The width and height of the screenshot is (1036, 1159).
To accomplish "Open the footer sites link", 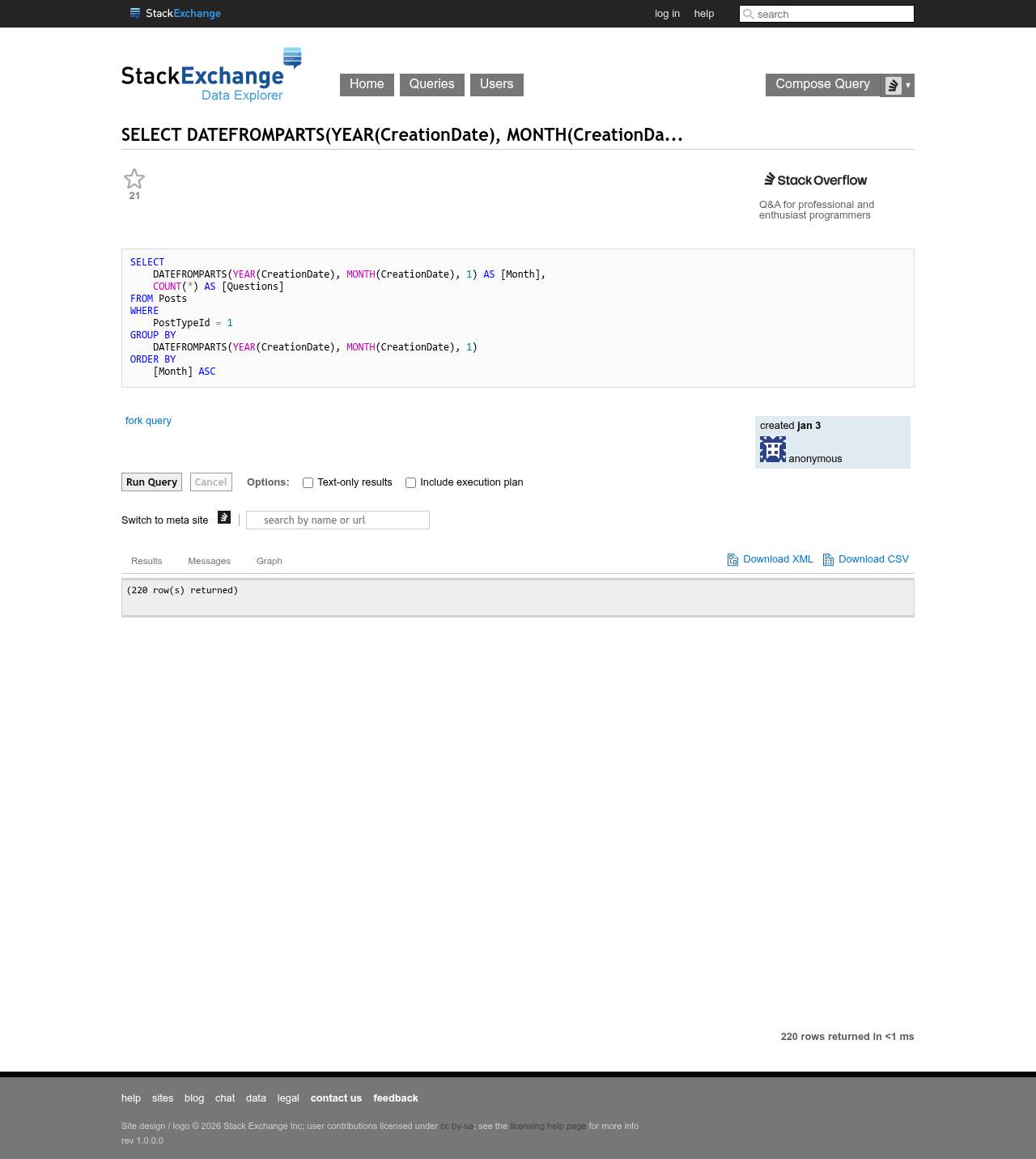I will tap(163, 1098).
